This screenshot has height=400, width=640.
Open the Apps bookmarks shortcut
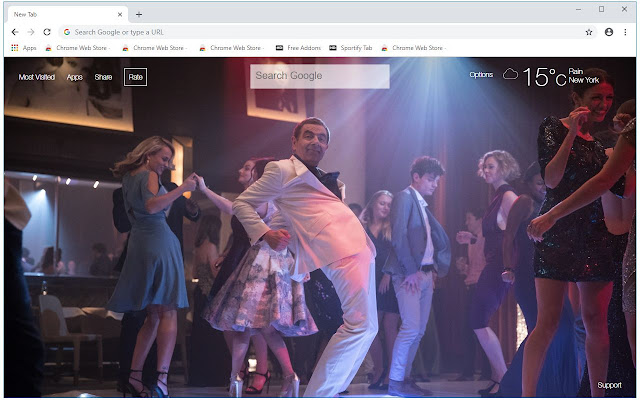[x=24, y=48]
